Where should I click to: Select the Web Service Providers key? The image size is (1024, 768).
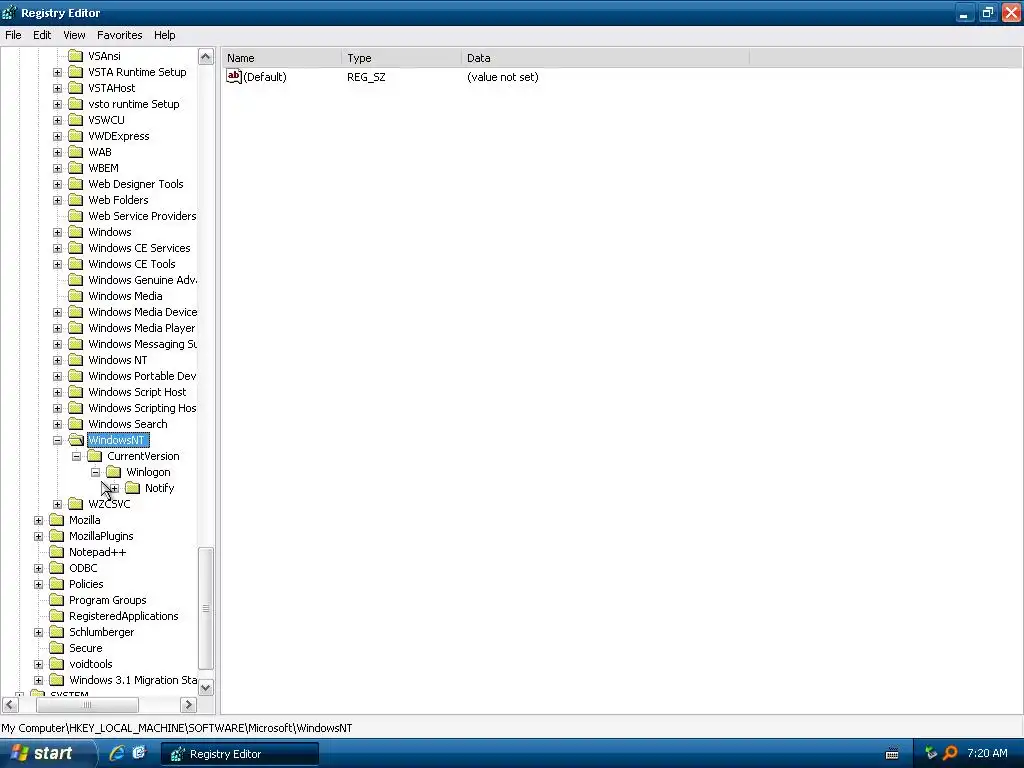(x=142, y=216)
